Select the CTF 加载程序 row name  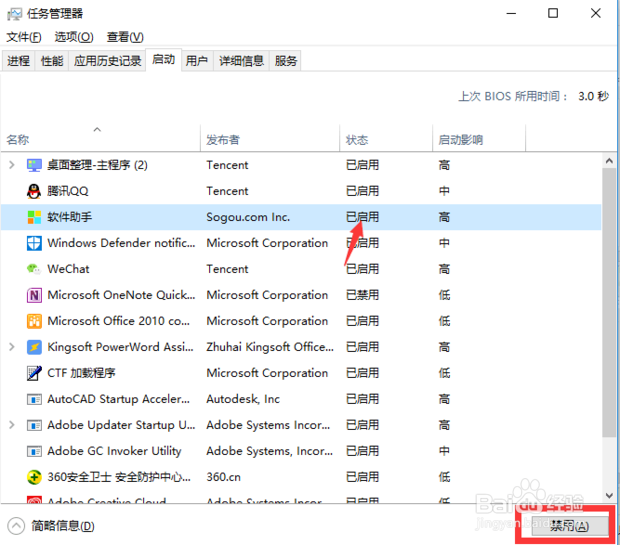pos(81,373)
